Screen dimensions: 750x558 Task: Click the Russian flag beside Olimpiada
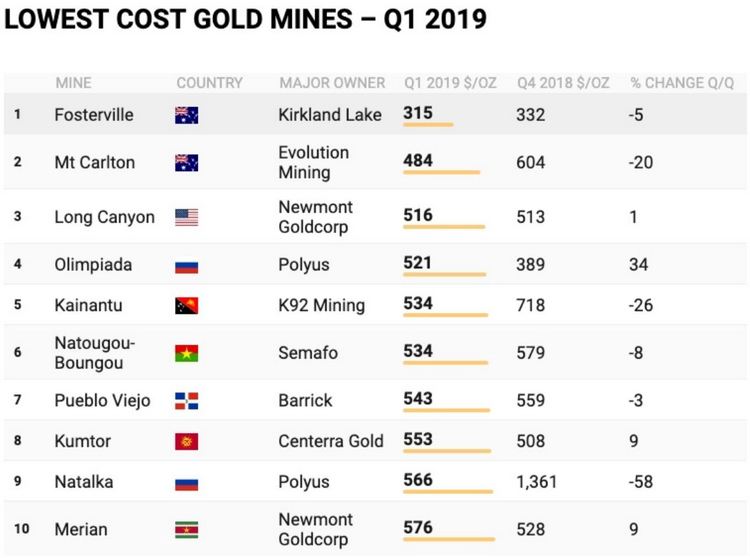[187, 265]
